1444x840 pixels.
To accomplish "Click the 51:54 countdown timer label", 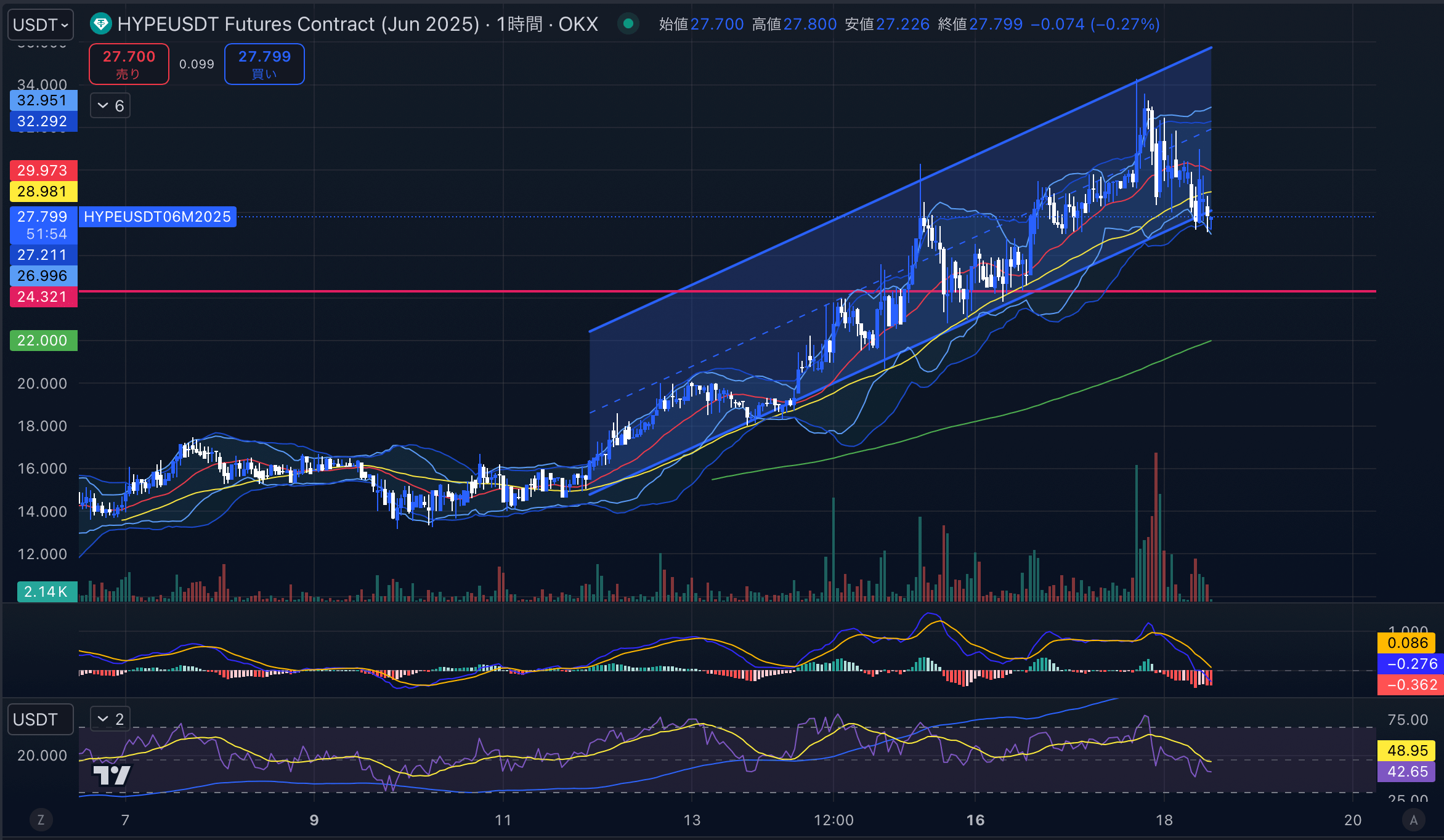I will tap(47, 234).
